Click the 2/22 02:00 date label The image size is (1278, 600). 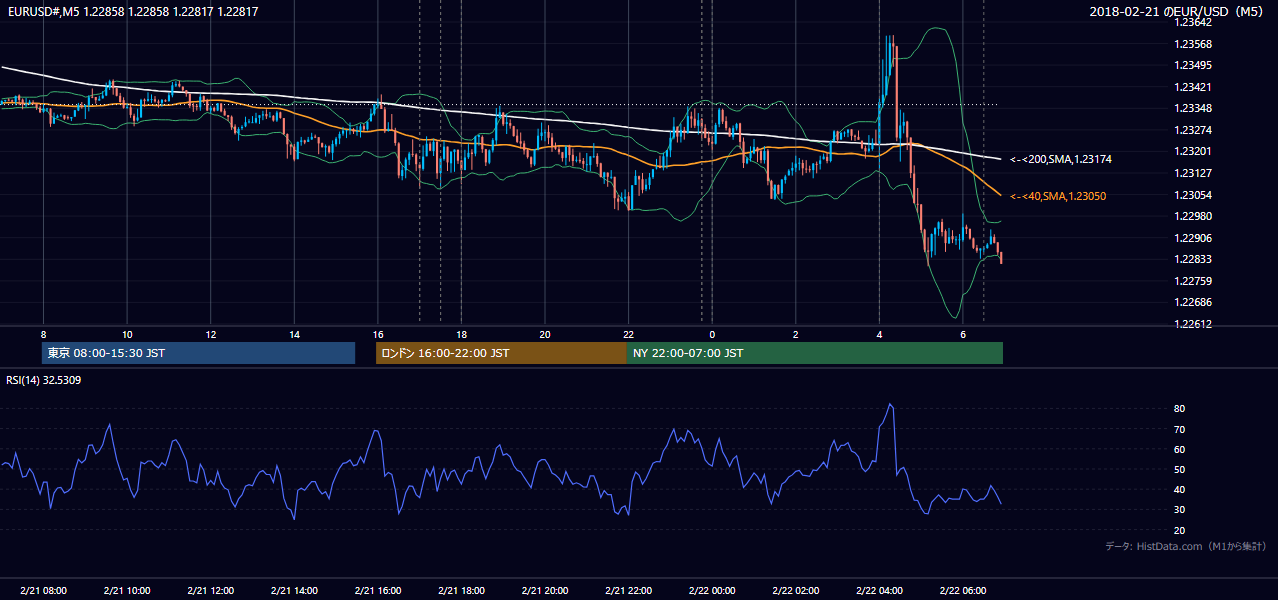coord(795,591)
